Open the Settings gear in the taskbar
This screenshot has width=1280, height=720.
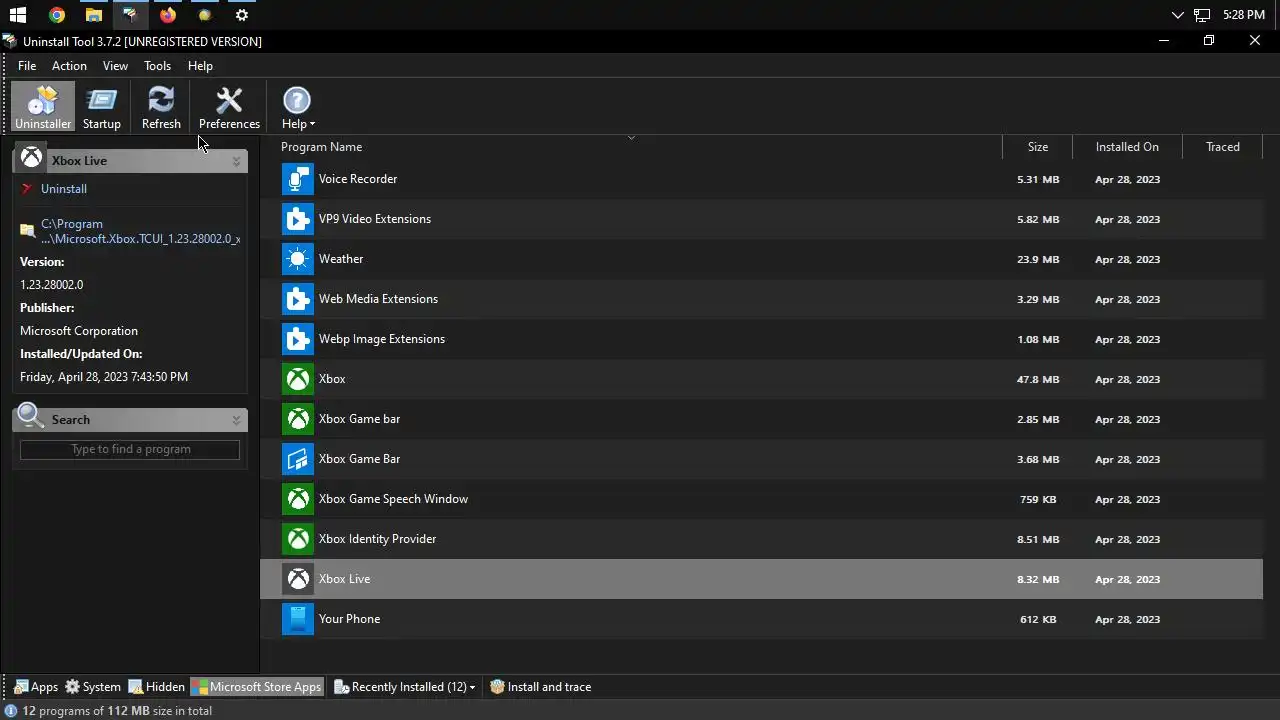click(x=242, y=15)
